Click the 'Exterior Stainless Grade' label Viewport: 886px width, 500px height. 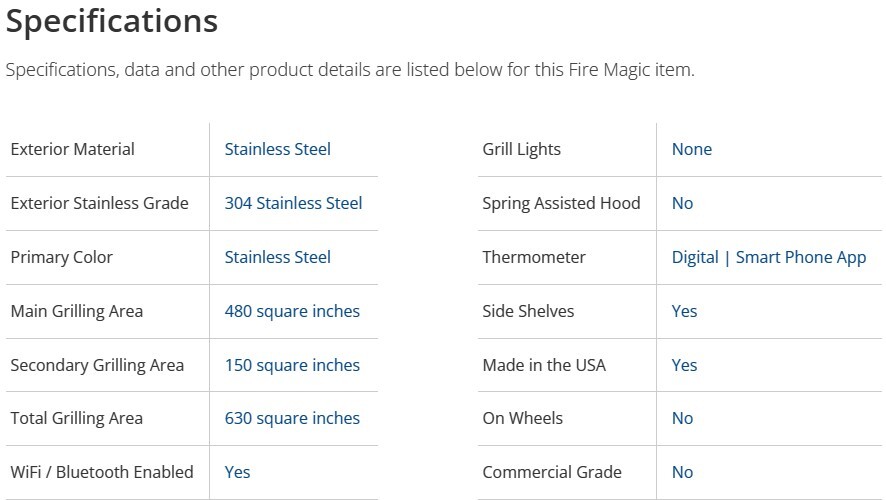[x=99, y=203]
